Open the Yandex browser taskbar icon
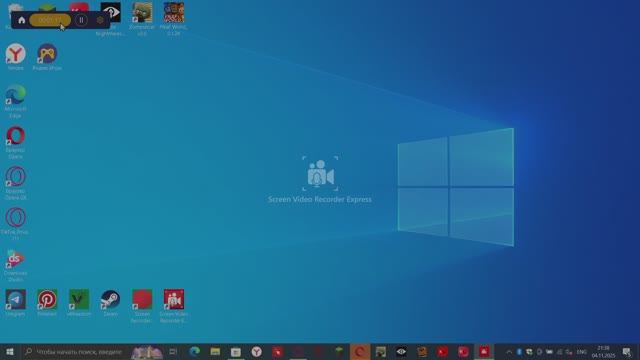This screenshot has width=640, height=360. pyautogui.click(x=256, y=351)
